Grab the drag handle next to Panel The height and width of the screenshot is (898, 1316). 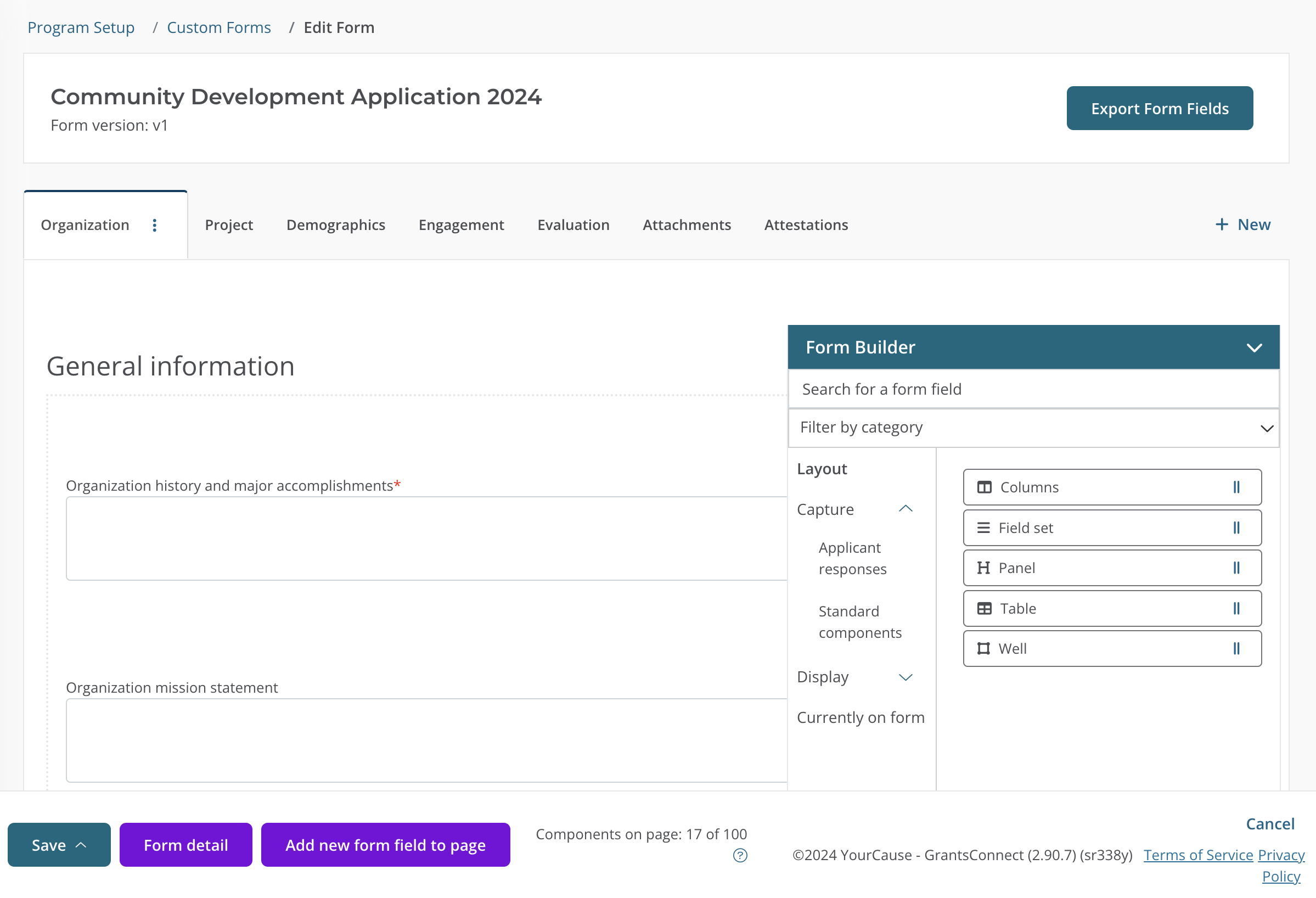pos(1236,568)
